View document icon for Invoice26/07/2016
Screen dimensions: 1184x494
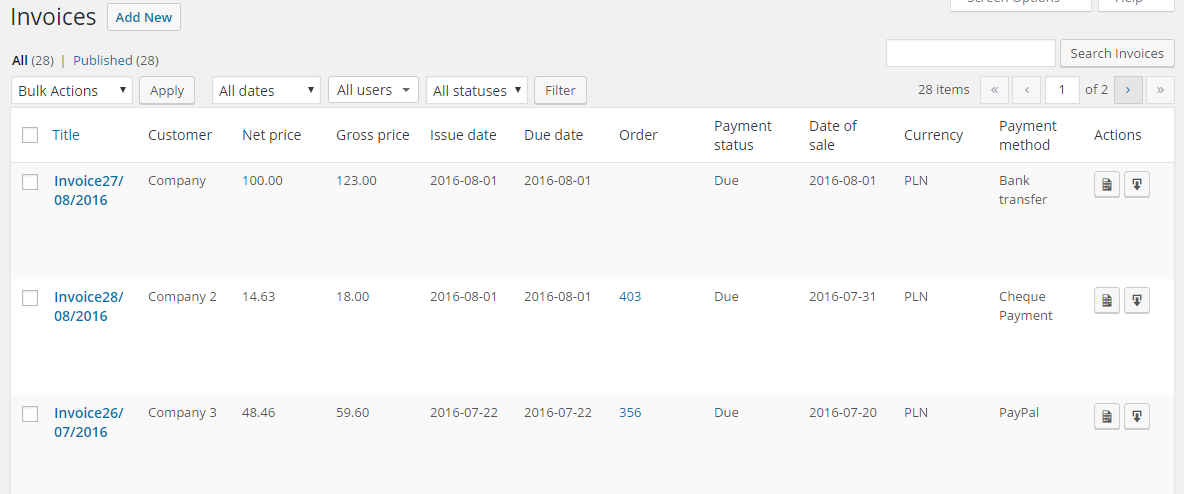pyautogui.click(x=1106, y=416)
